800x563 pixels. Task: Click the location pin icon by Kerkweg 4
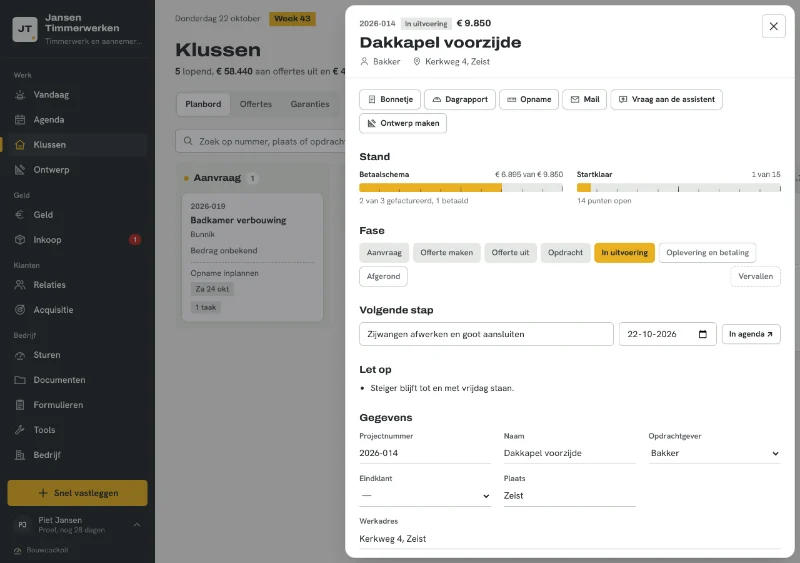point(417,61)
